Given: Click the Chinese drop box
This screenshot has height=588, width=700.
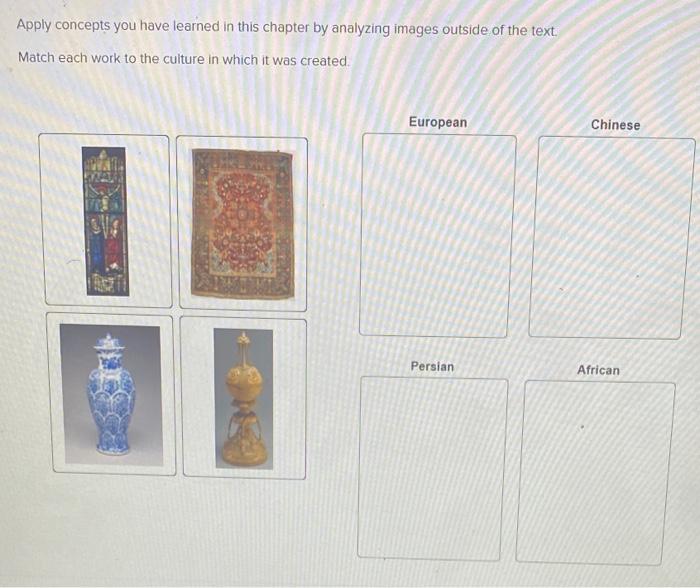Looking at the screenshot, I should 612,238.
